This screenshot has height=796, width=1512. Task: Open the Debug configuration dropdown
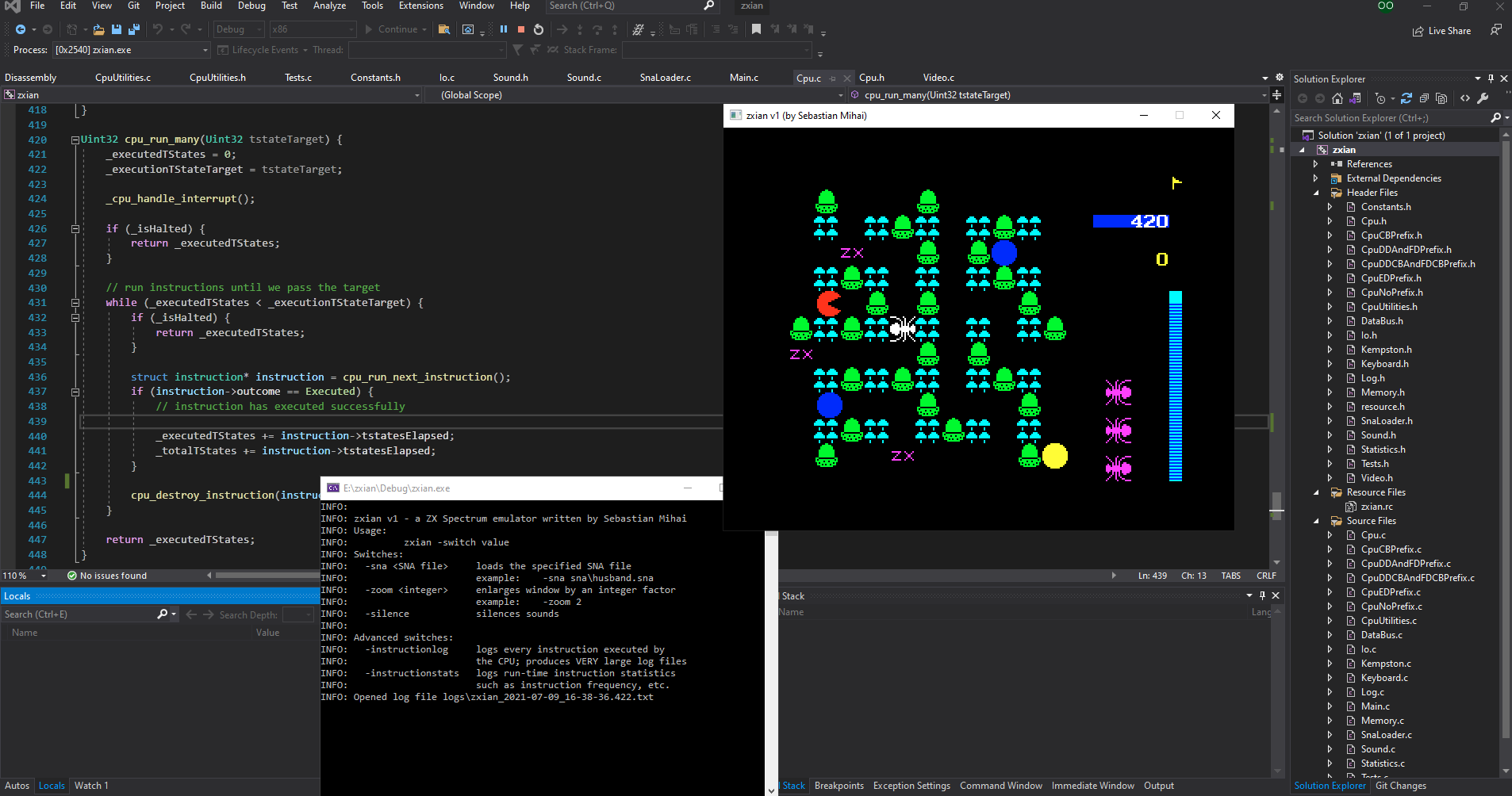point(239,29)
